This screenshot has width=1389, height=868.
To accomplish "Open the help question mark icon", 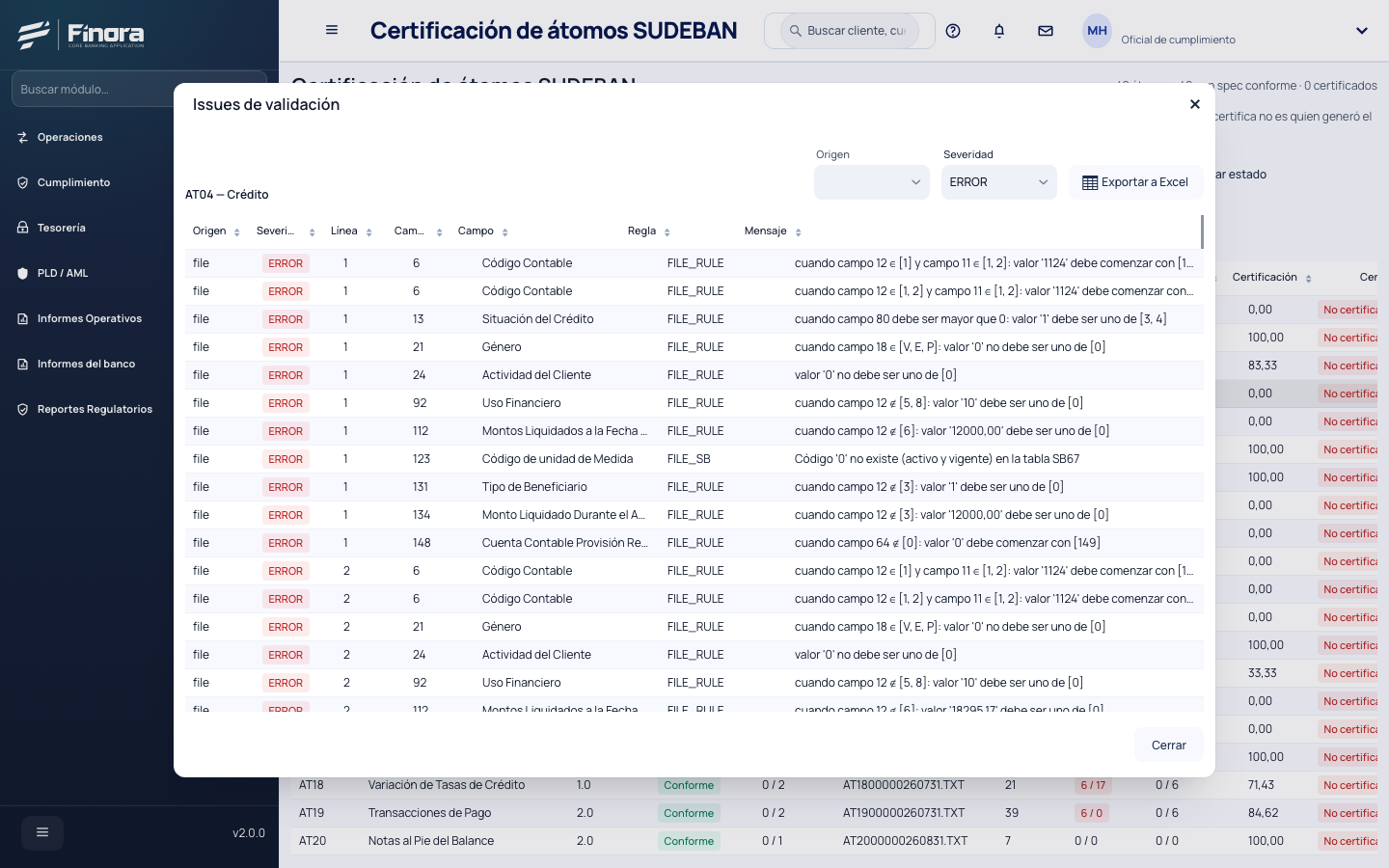I will (x=953, y=31).
